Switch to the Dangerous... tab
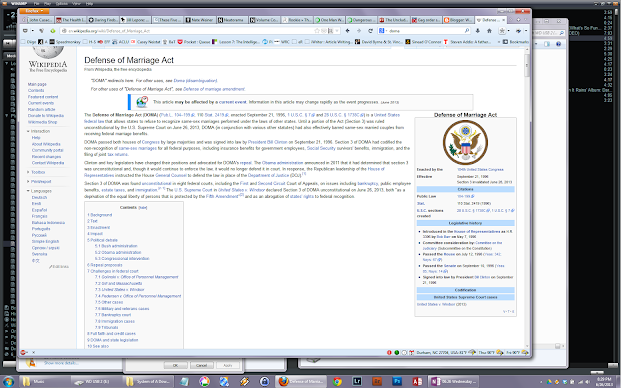Image resolution: width=640 pixels, height=388 pixels. (x=361, y=20)
